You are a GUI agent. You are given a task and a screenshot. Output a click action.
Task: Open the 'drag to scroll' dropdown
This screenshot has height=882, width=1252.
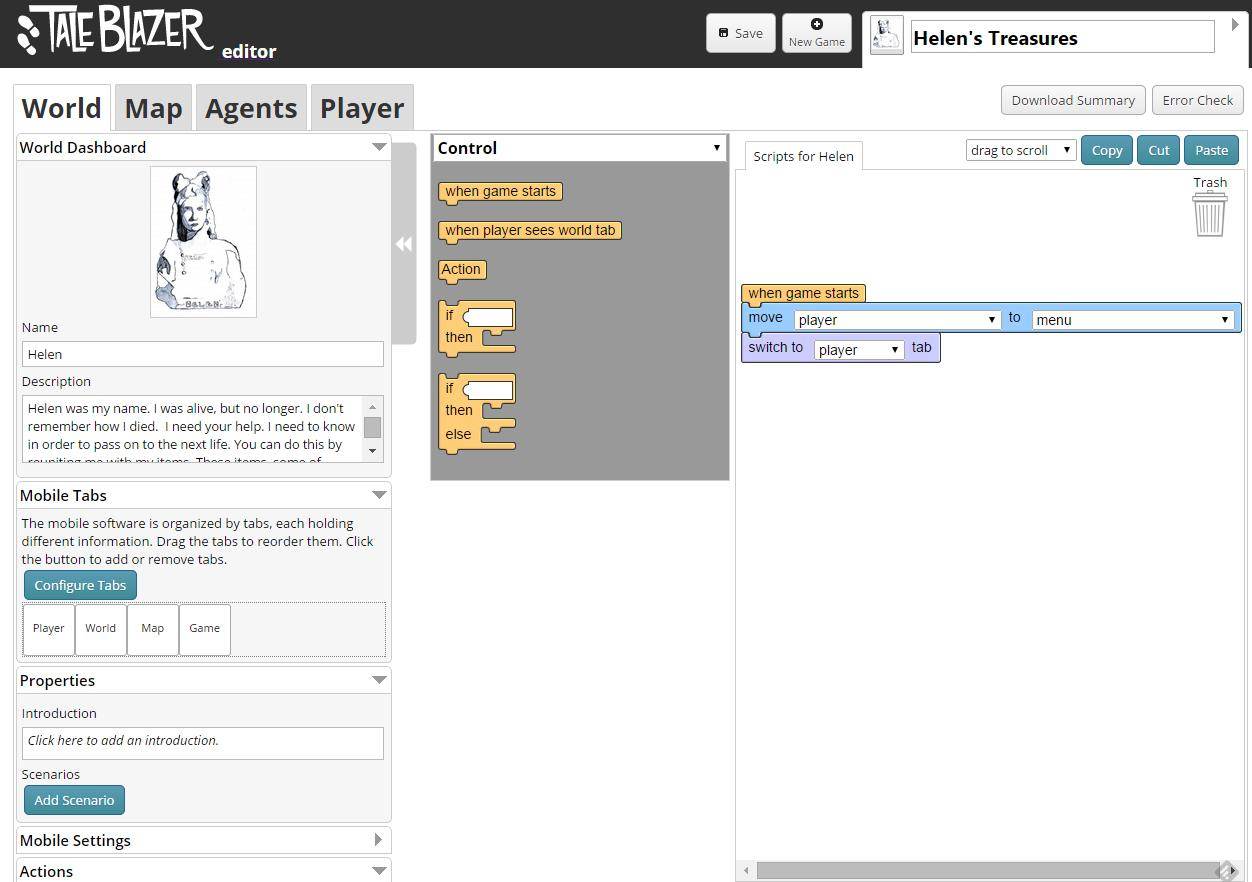[1020, 150]
